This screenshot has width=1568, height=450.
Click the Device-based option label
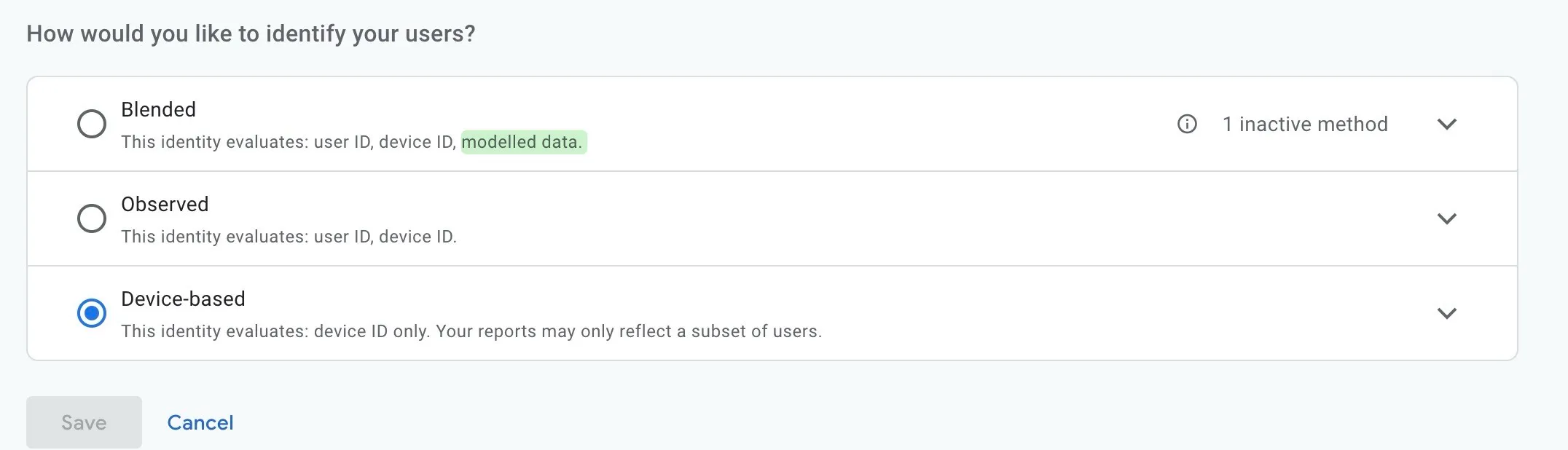pyautogui.click(x=184, y=299)
